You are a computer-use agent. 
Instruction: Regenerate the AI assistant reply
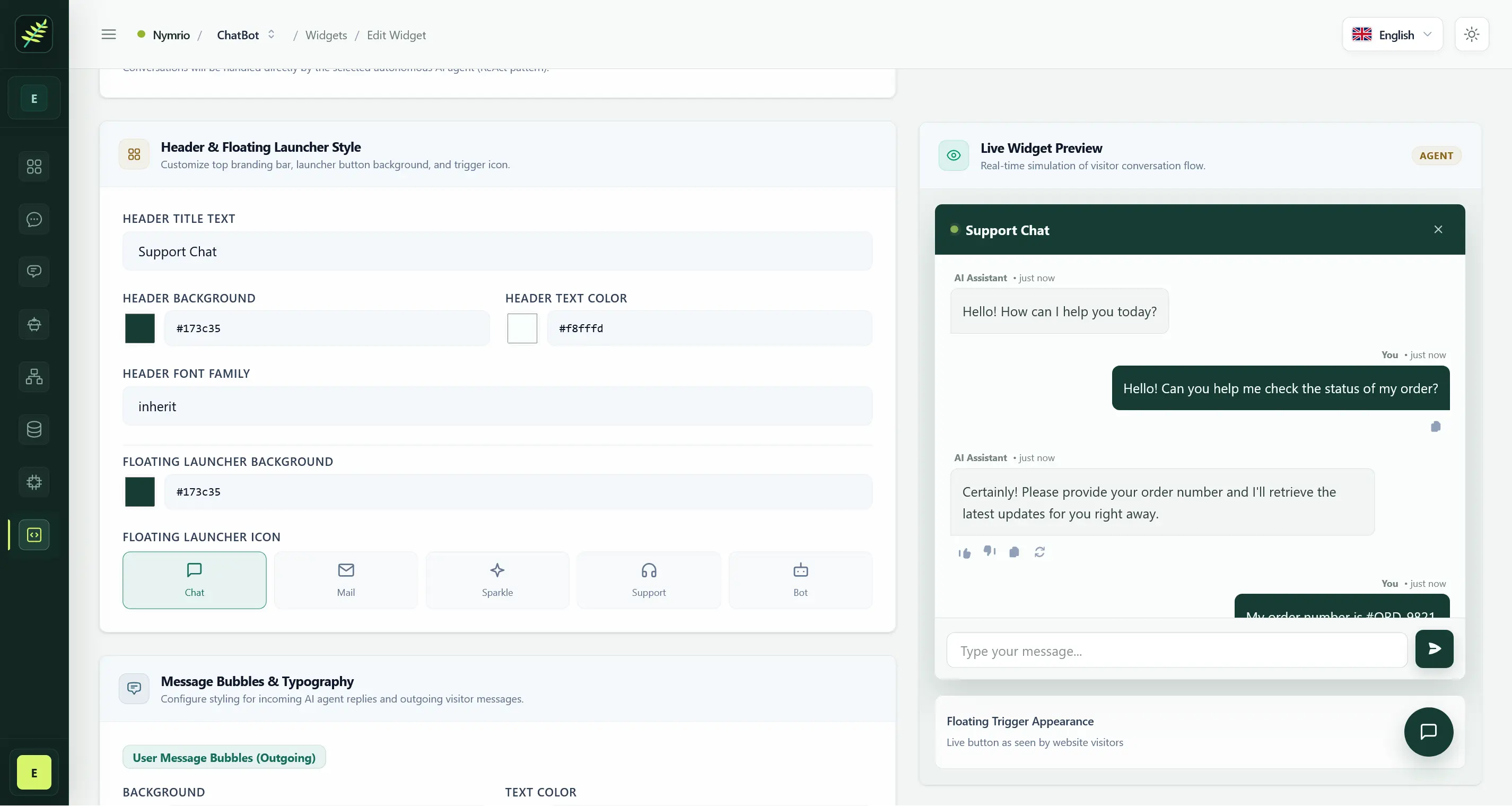tap(1039, 552)
